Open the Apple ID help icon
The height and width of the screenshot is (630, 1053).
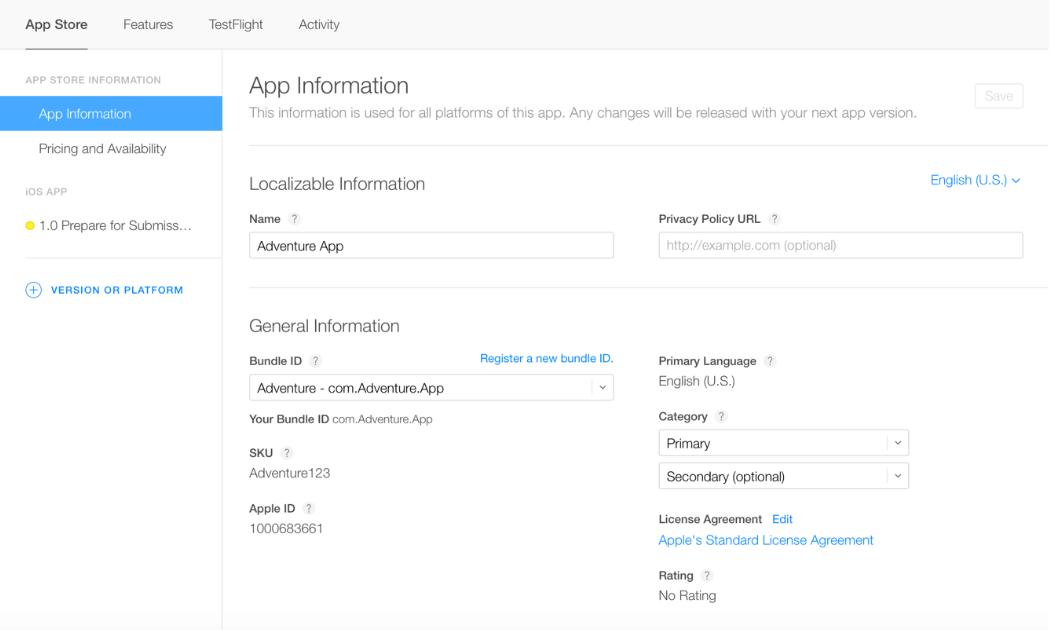pyautogui.click(x=308, y=508)
